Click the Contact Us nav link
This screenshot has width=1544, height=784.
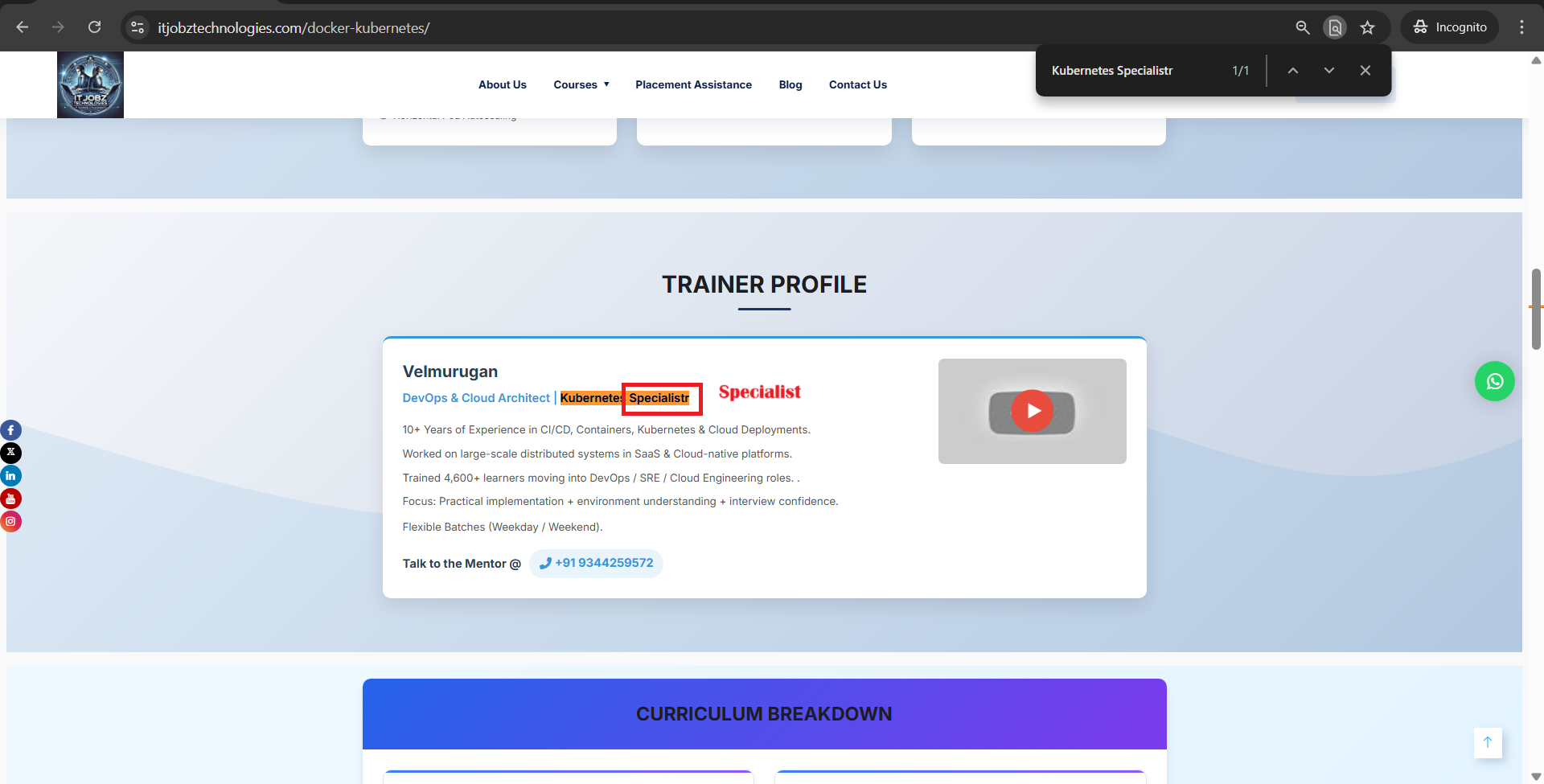[x=857, y=84]
